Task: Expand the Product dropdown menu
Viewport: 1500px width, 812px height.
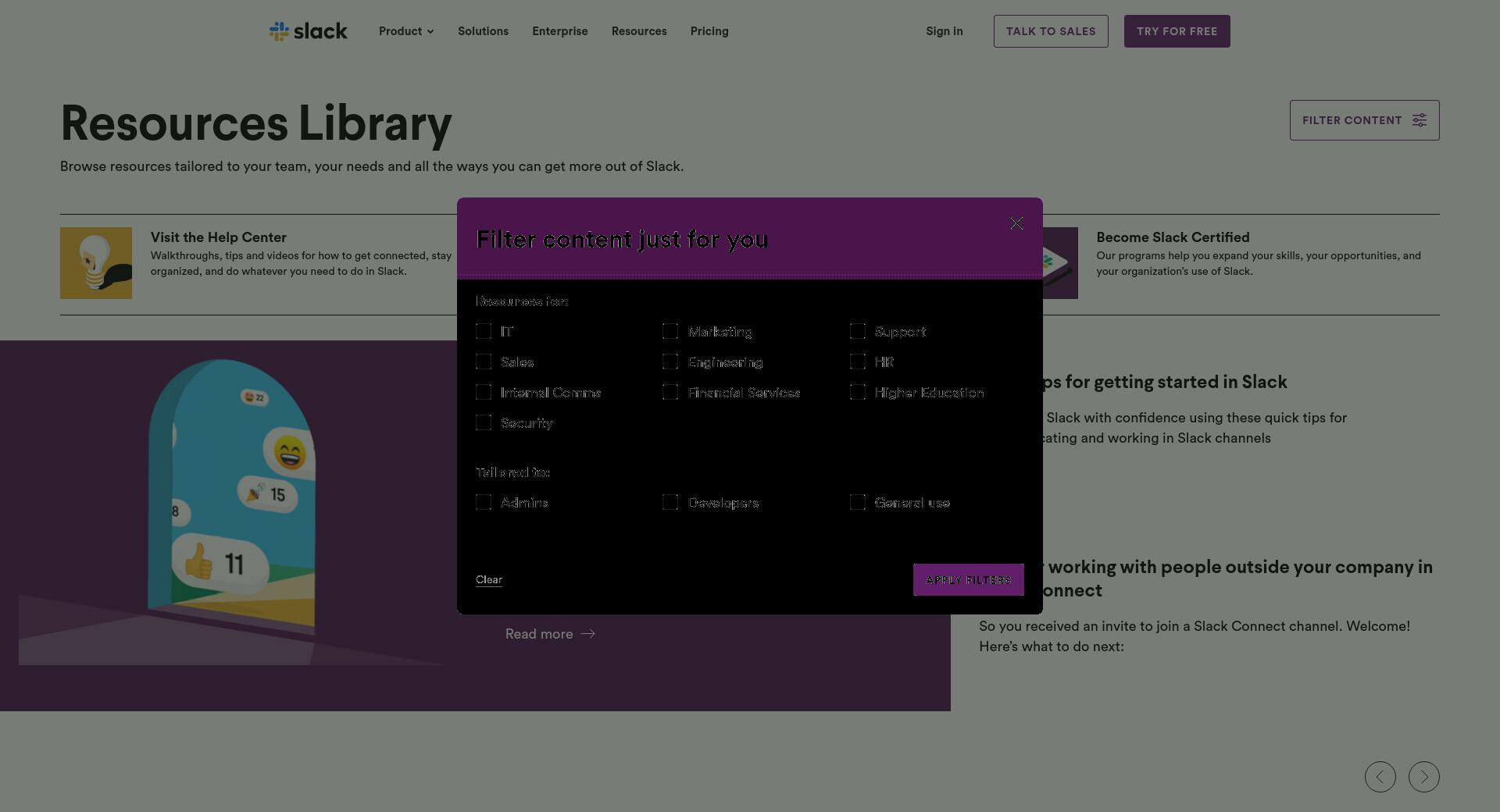Action: [x=406, y=31]
